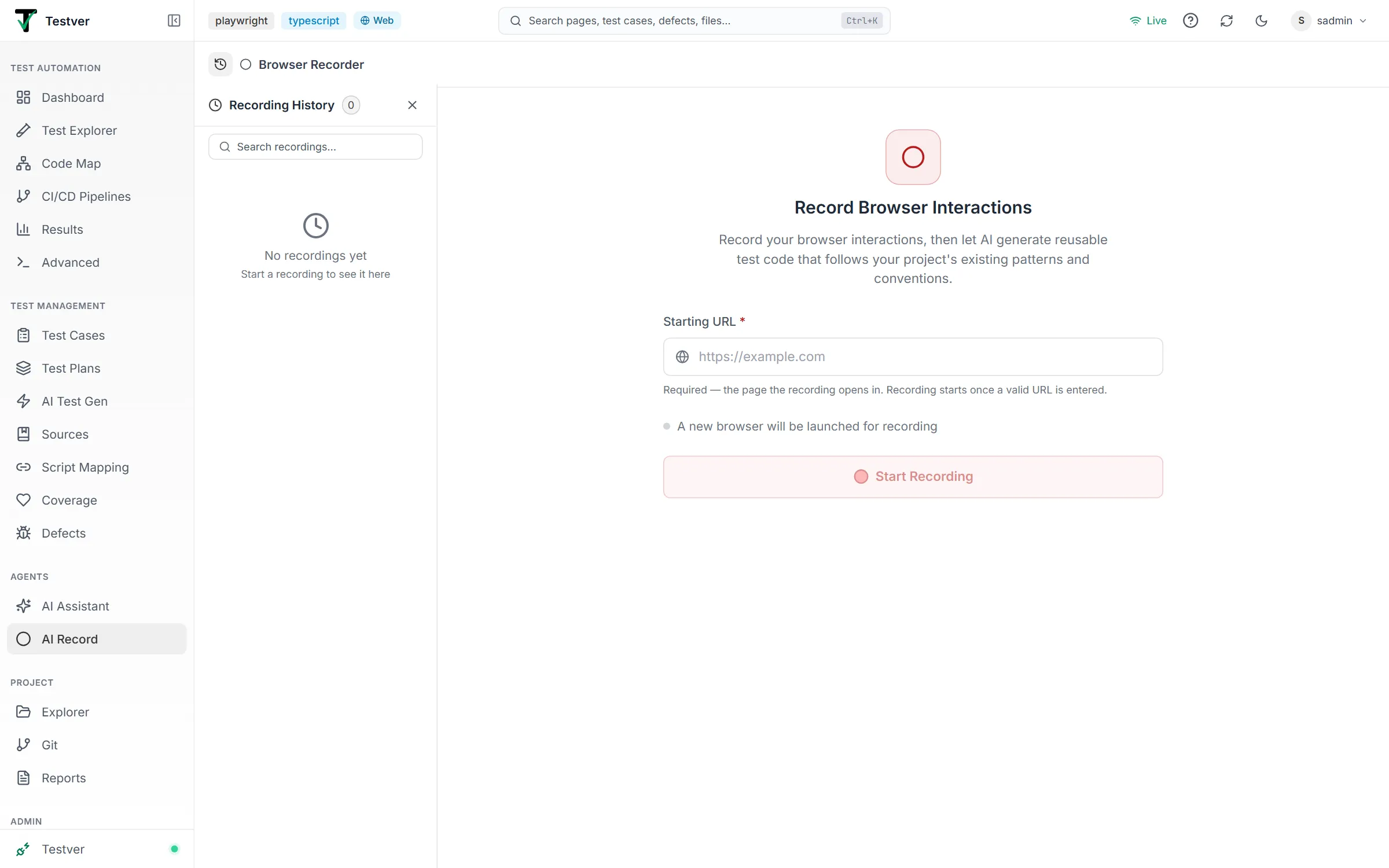The image size is (1389, 868).
Task: Select AI Record in sidebar
Action: 97,639
